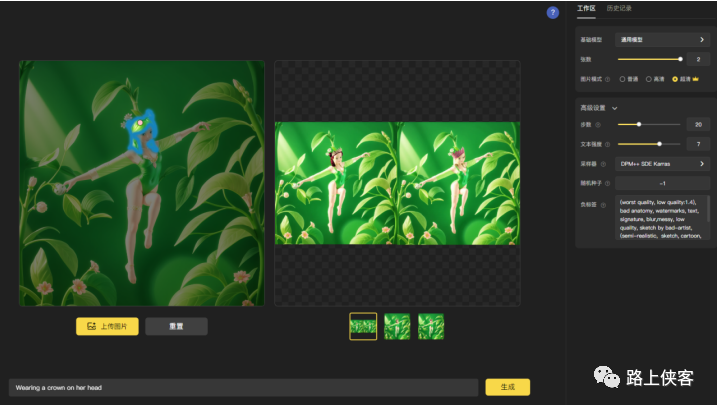The image size is (717, 409).
Task: Click info icon beside 文本强度
Action: [x=608, y=144]
